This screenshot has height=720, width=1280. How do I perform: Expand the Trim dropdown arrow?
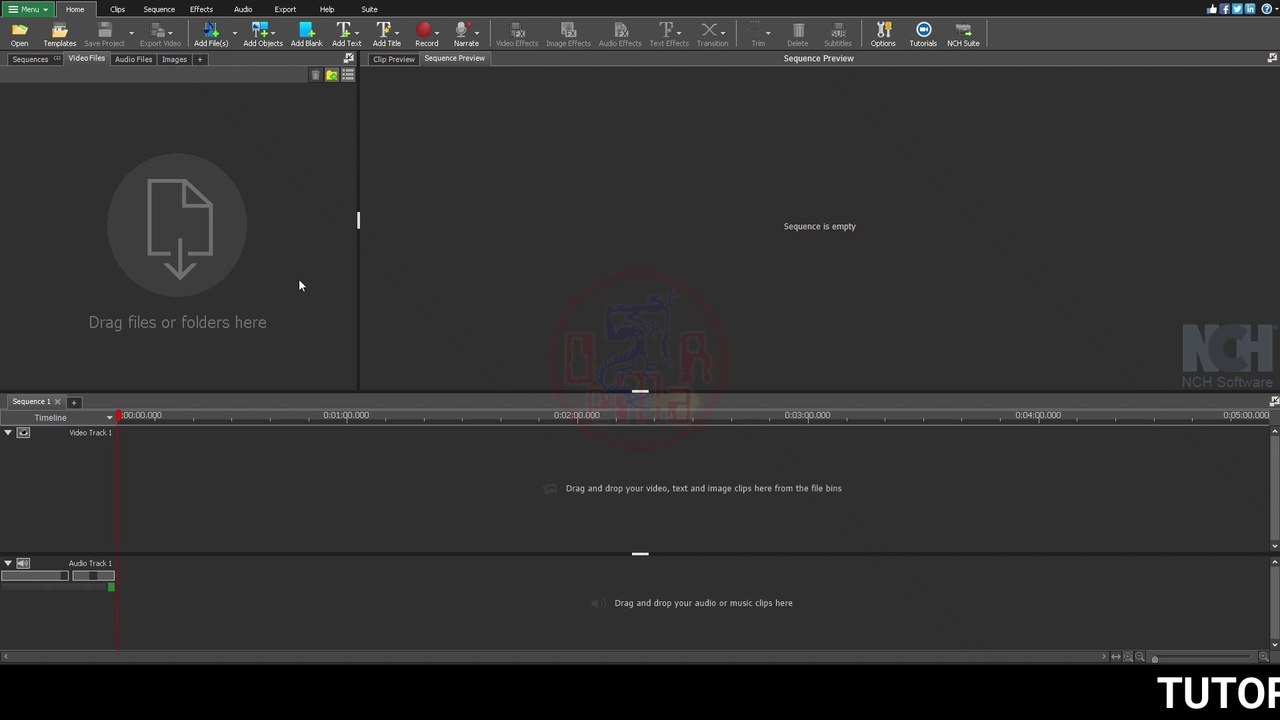[x=768, y=33]
